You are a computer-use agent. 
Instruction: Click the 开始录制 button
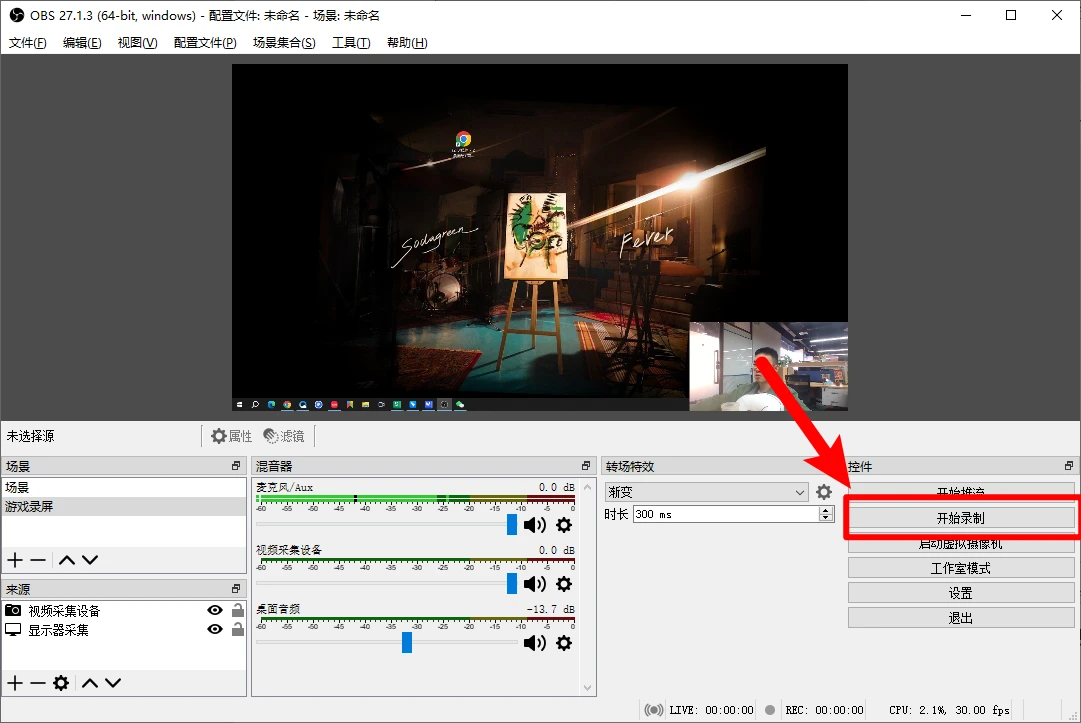pos(961,518)
